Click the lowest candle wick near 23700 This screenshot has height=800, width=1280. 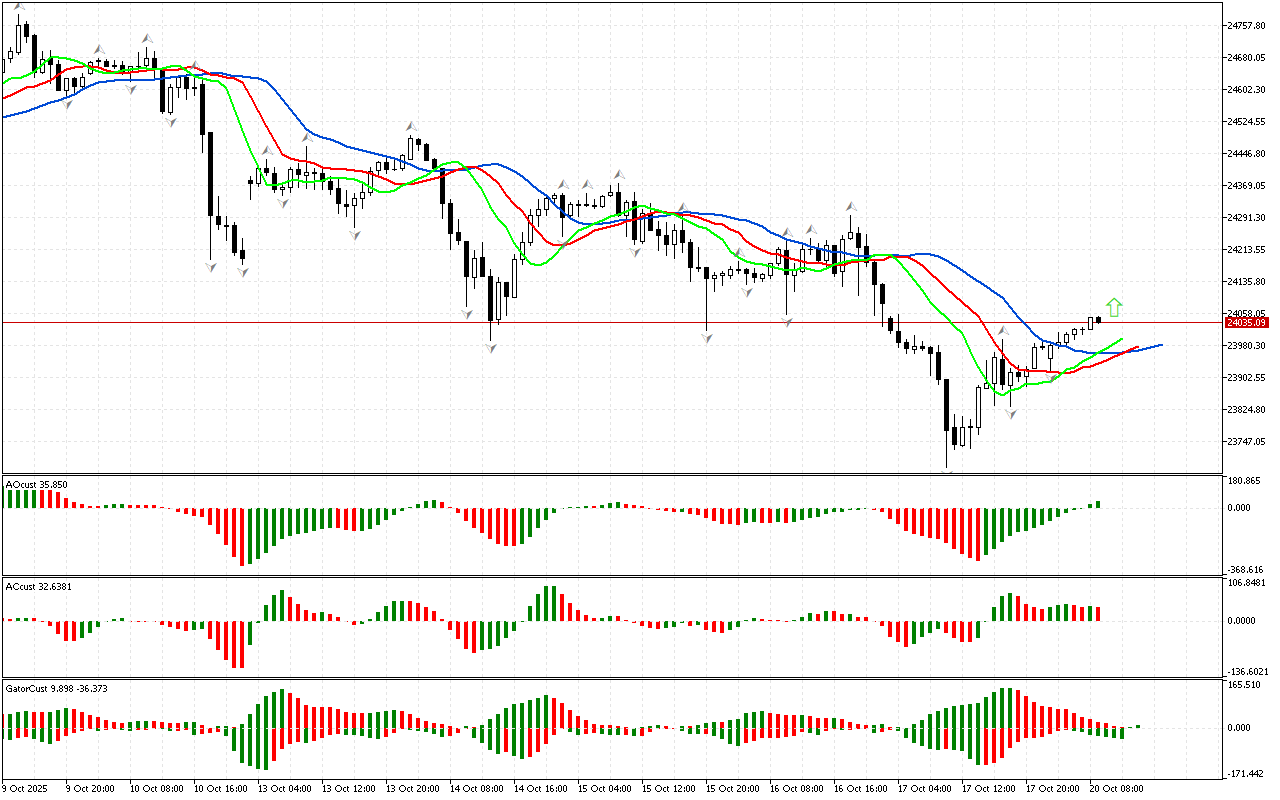click(x=946, y=460)
